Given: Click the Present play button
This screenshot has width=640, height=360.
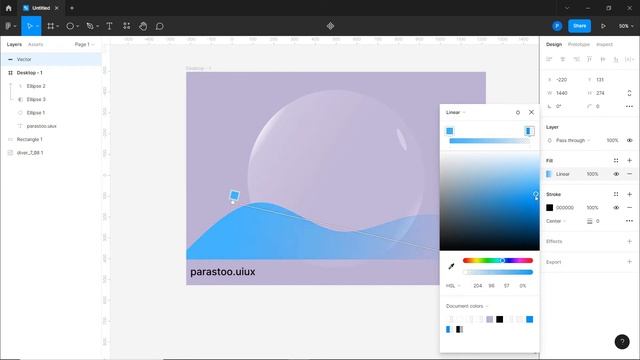Looking at the screenshot, I should pos(603,26).
